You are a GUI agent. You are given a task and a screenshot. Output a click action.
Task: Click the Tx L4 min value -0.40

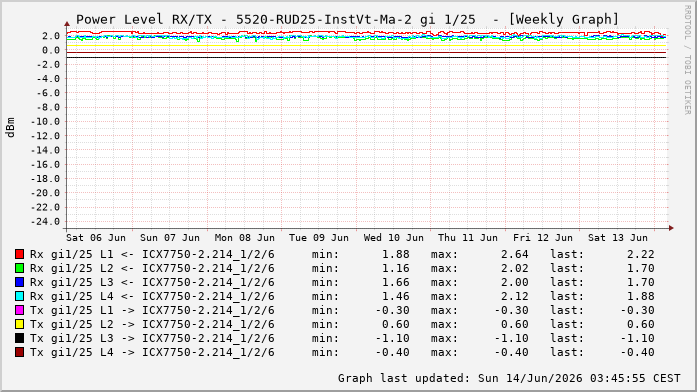393,352
